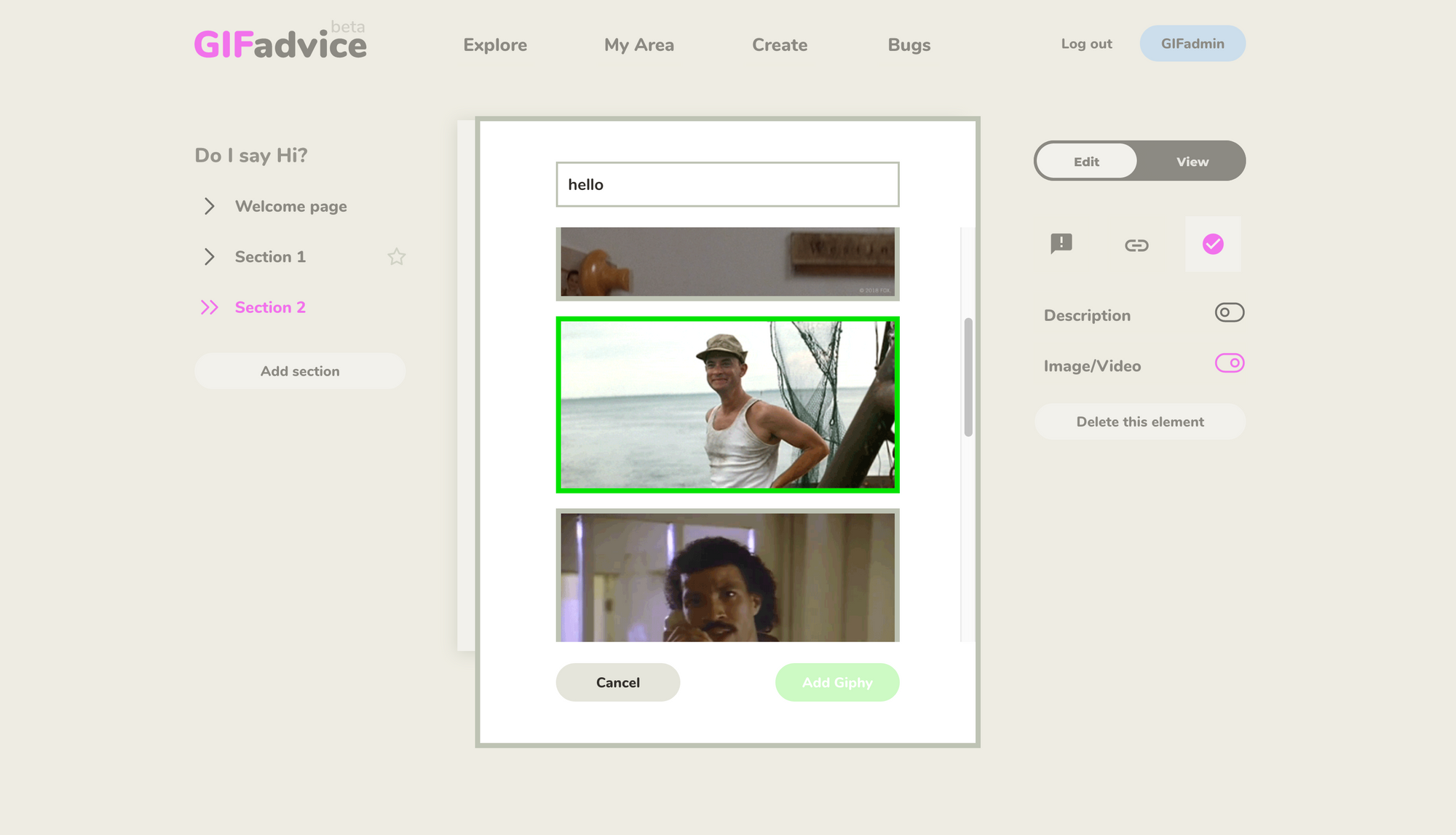Viewport: 1456px width, 835px height.
Task: Click the GIFadvice logo
Action: point(280,44)
